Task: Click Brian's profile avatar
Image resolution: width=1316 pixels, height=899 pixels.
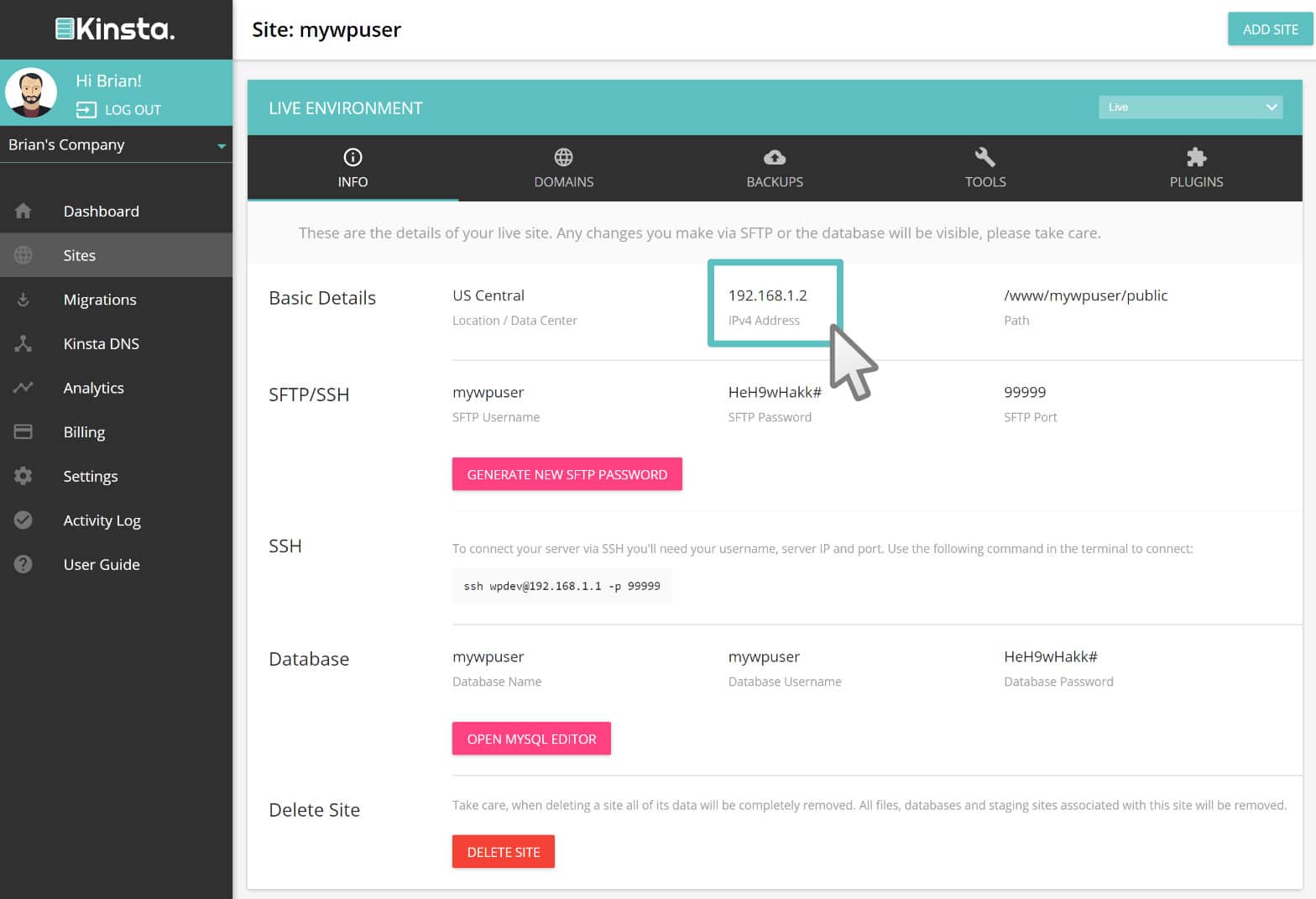Action: pyautogui.click(x=31, y=92)
